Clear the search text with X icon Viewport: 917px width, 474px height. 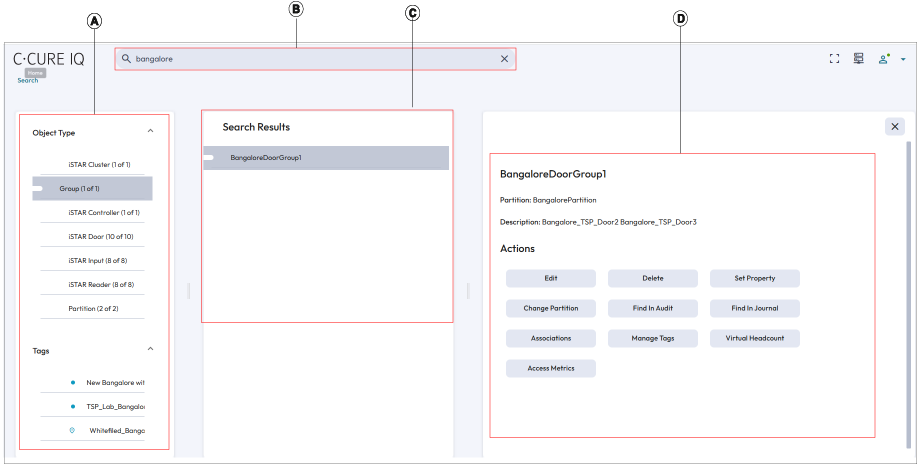(x=504, y=59)
